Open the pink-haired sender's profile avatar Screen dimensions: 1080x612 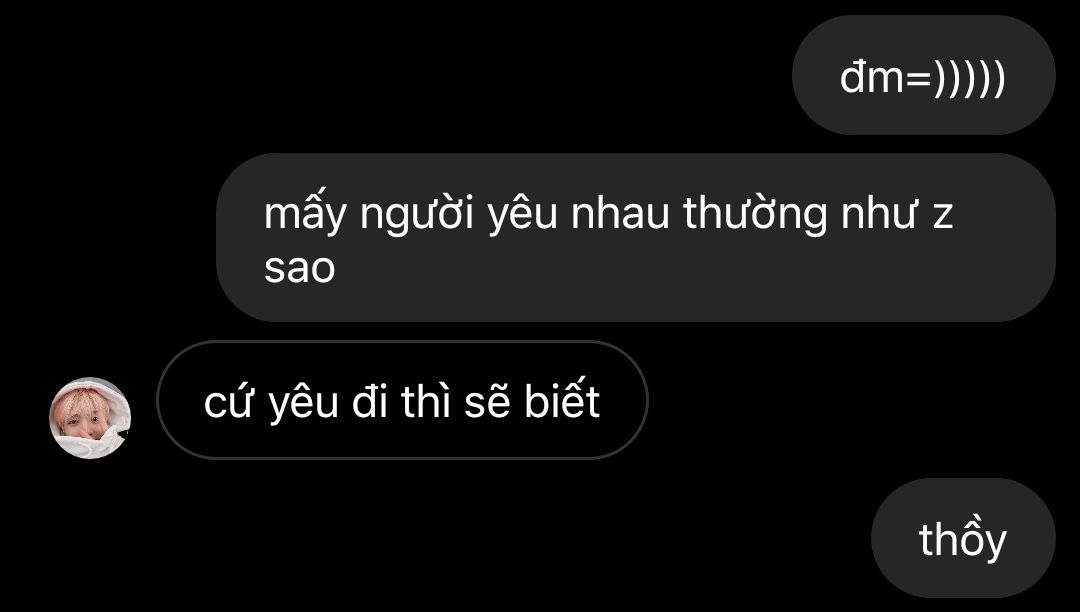[90, 418]
